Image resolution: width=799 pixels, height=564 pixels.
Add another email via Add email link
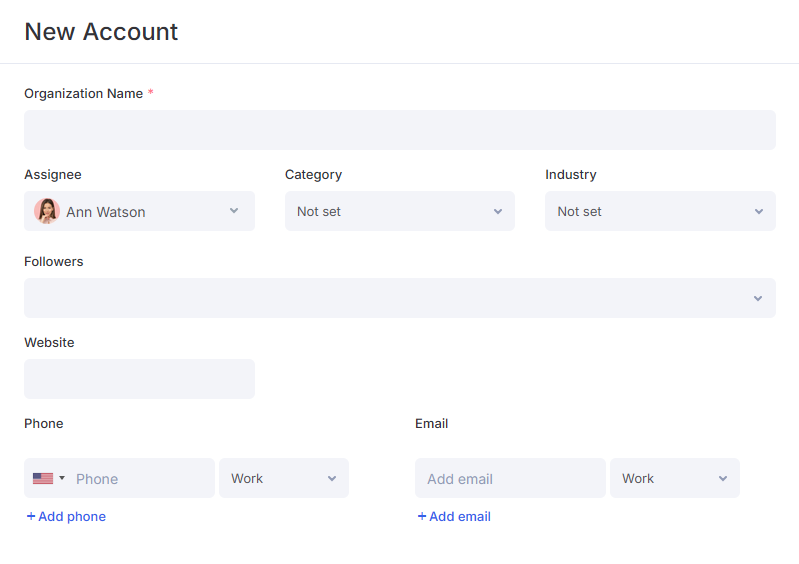(454, 516)
